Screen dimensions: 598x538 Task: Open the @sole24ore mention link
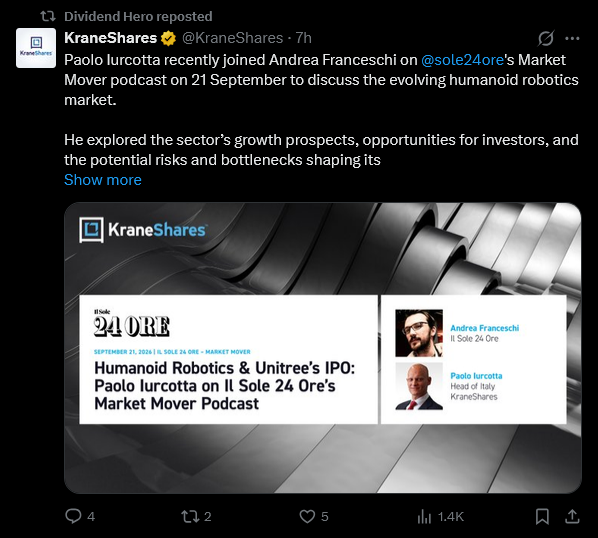(x=462, y=60)
